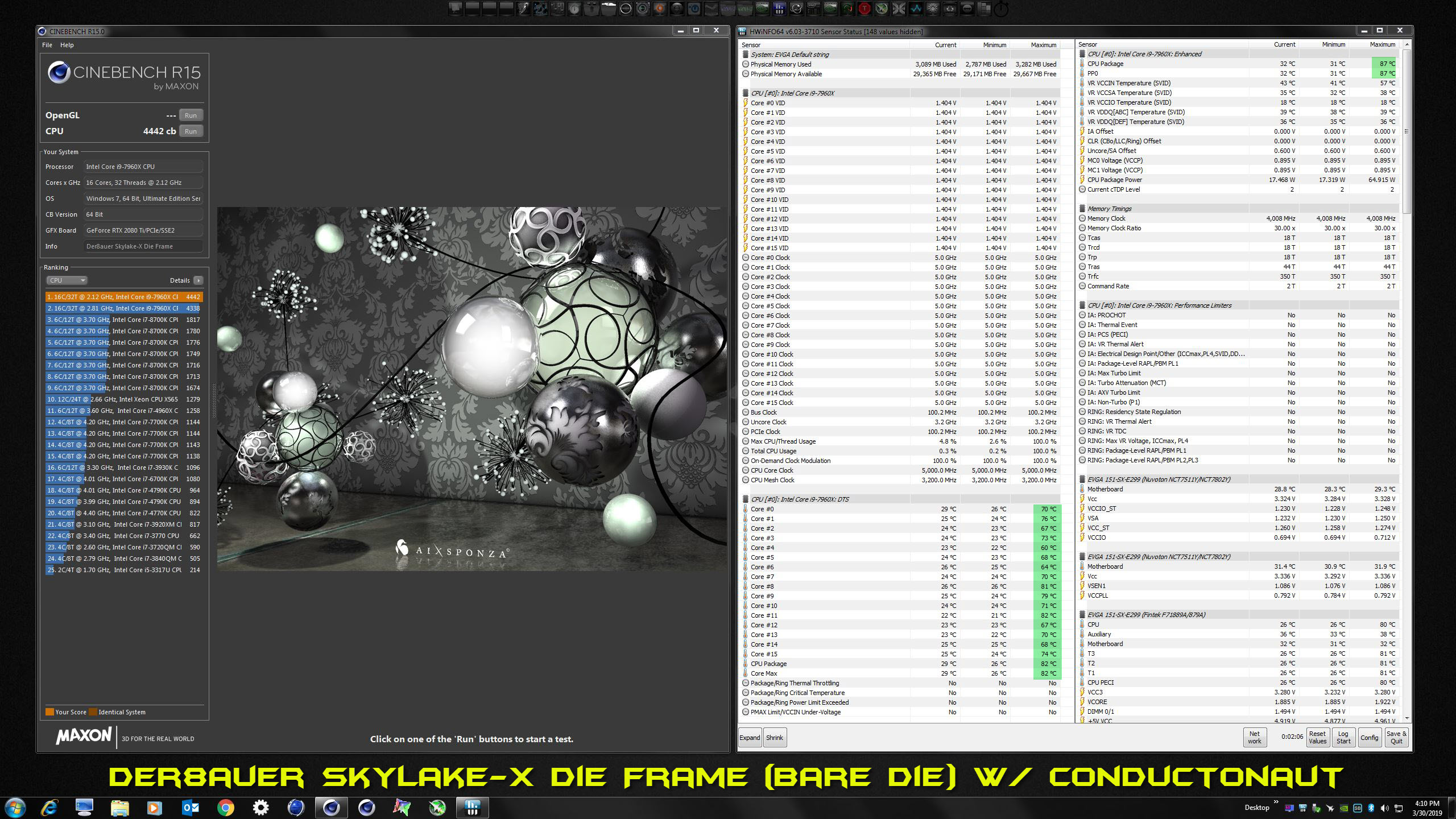Screen dimensions: 1456x819
Task: Click the Bluetooth tray icon
Action: click(x=1371, y=808)
